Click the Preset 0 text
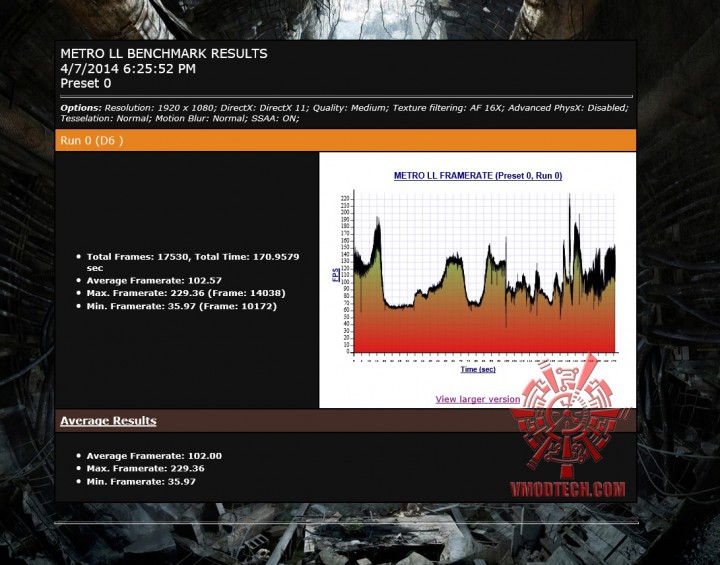 pos(86,84)
